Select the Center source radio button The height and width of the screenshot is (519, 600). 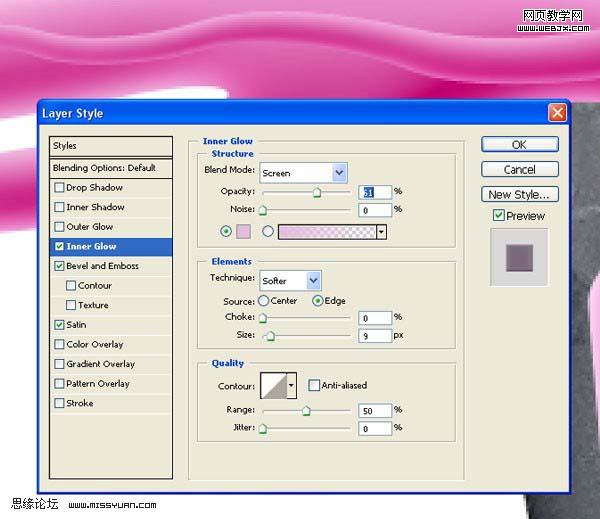click(264, 301)
